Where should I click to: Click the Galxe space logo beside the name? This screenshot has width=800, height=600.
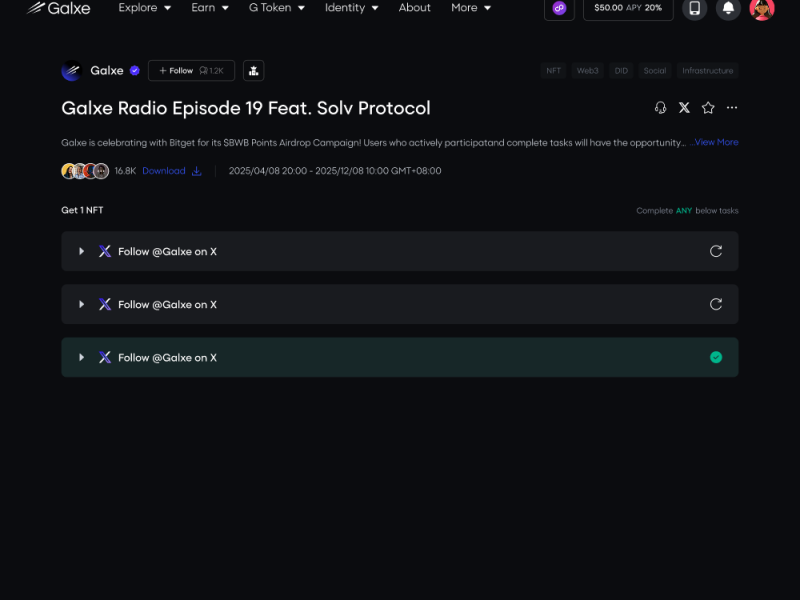pyautogui.click(x=71, y=70)
